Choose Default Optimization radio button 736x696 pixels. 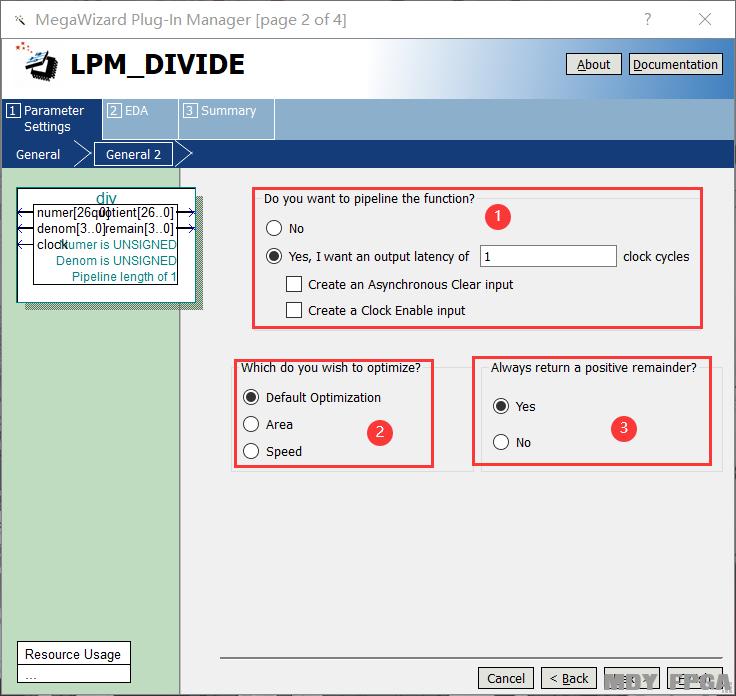tap(251, 397)
